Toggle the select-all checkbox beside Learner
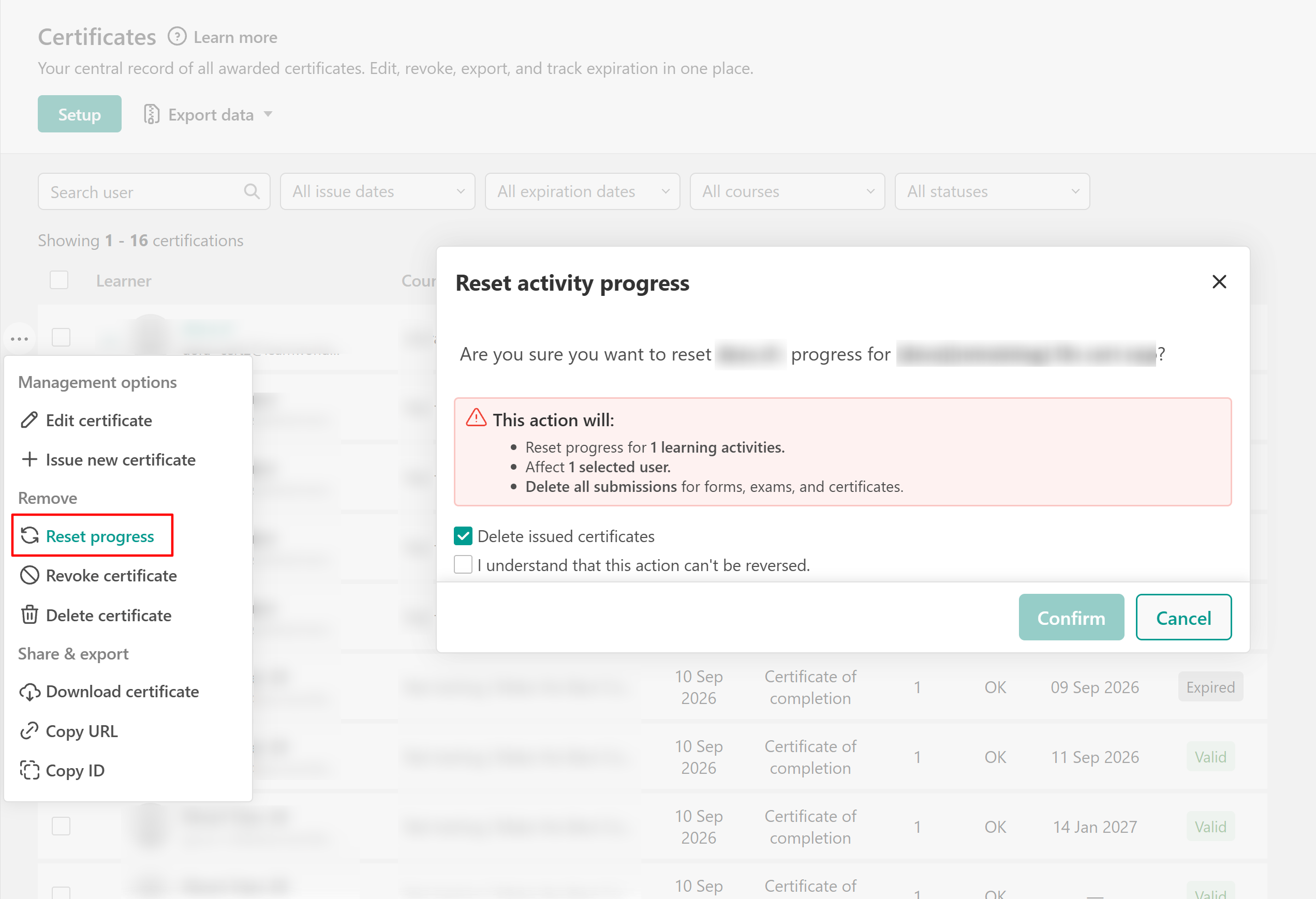This screenshot has height=899, width=1316. pos(59,280)
